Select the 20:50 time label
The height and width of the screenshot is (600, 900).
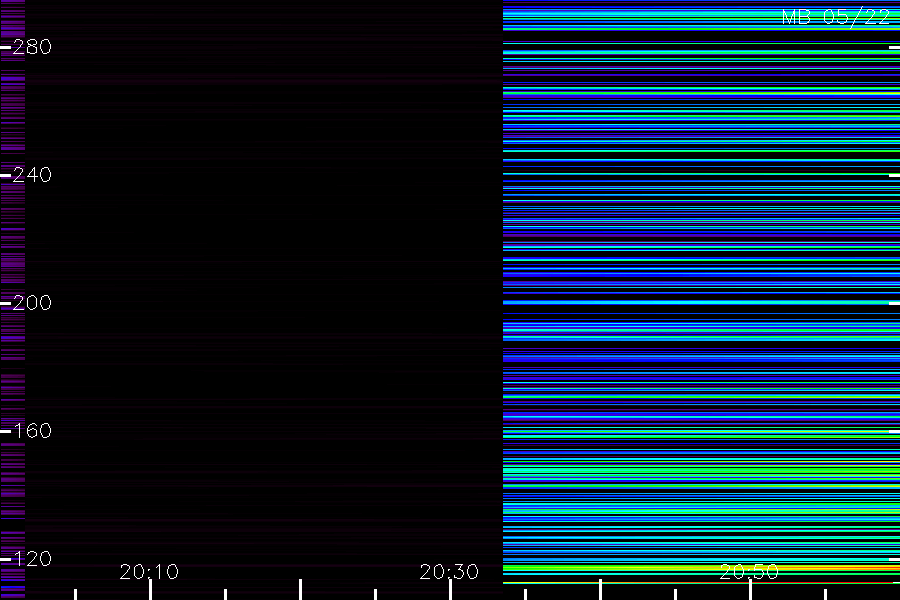749,572
